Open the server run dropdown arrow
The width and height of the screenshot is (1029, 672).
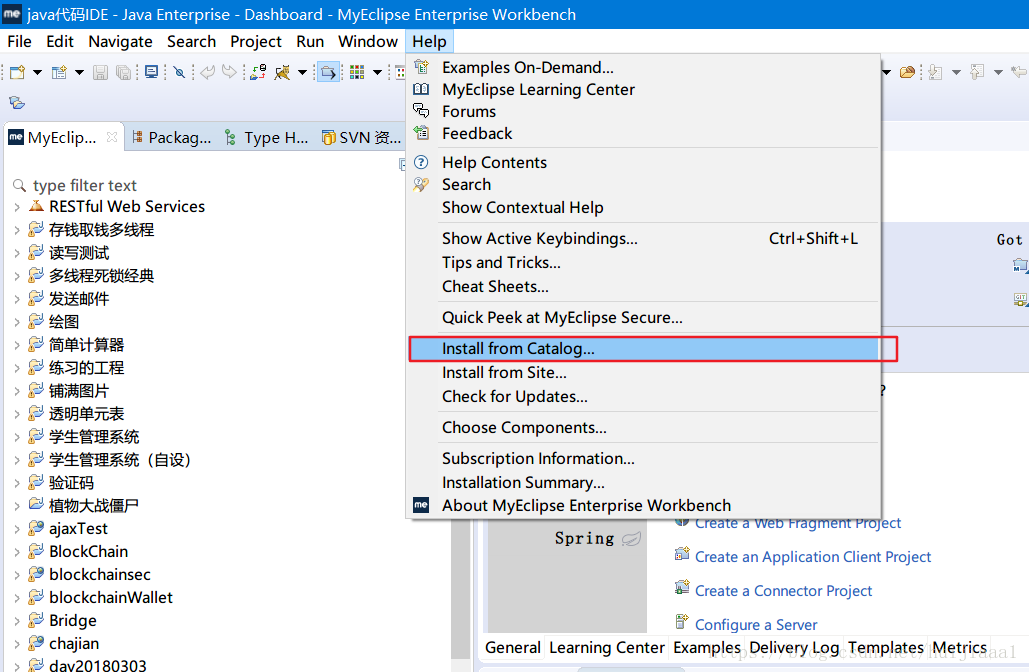[303, 72]
